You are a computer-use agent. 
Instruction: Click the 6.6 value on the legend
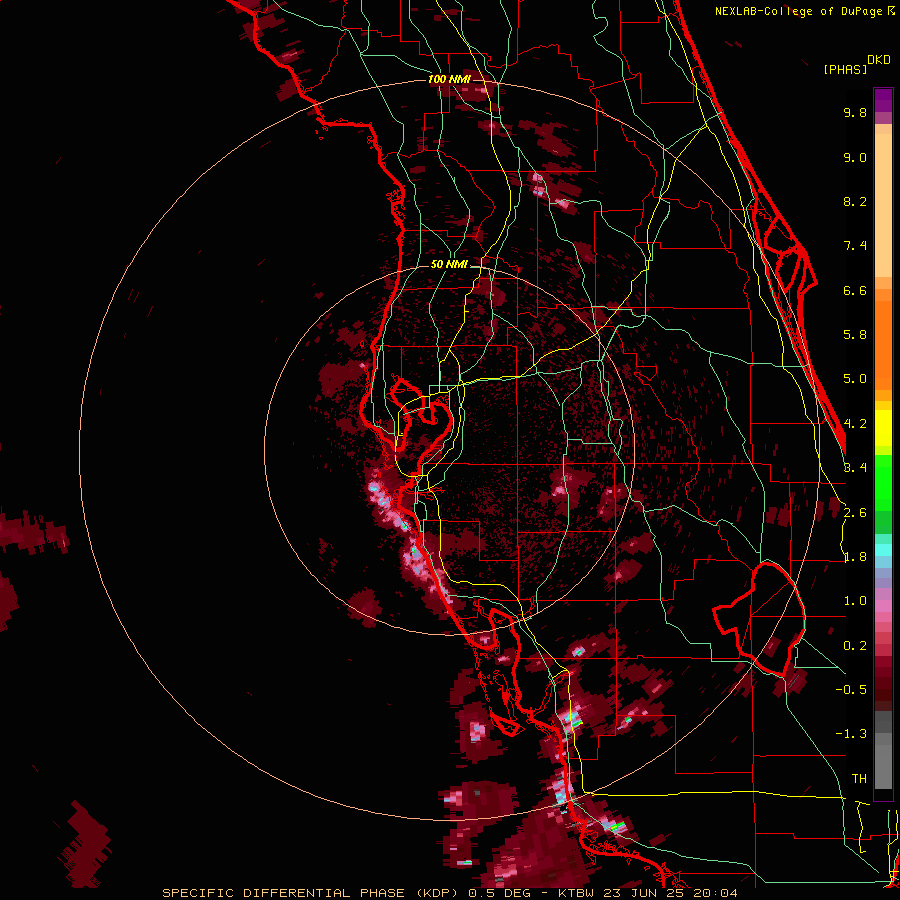tap(855, 290)
